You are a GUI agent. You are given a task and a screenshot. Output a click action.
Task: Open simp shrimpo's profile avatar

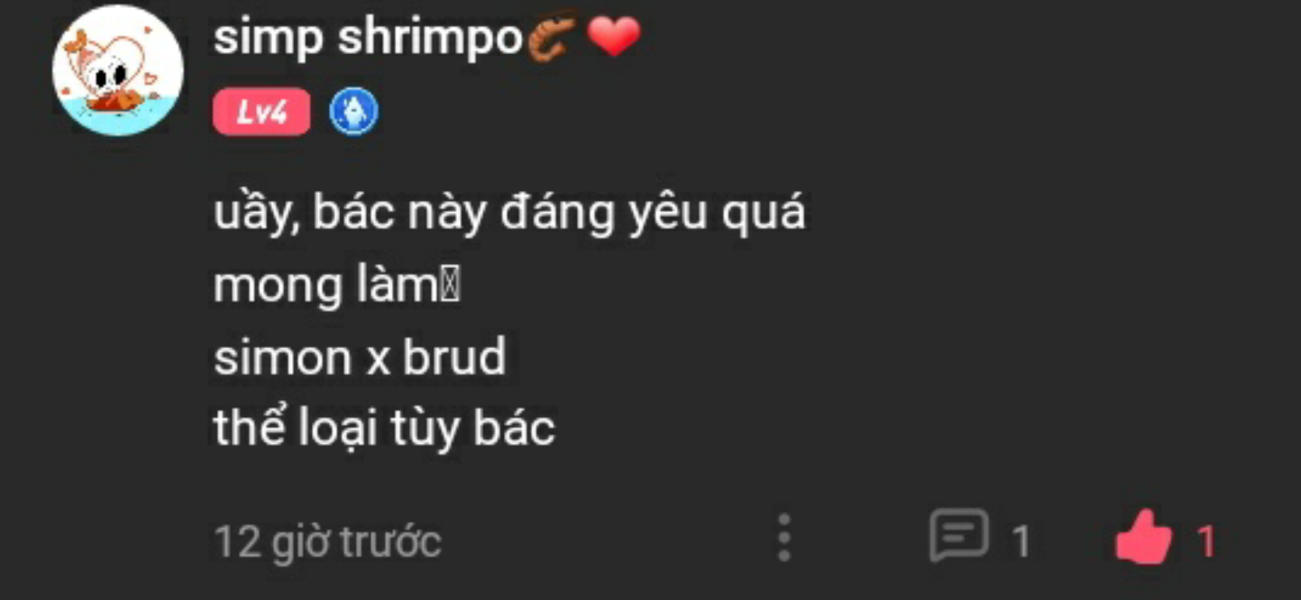pos(117,71)
